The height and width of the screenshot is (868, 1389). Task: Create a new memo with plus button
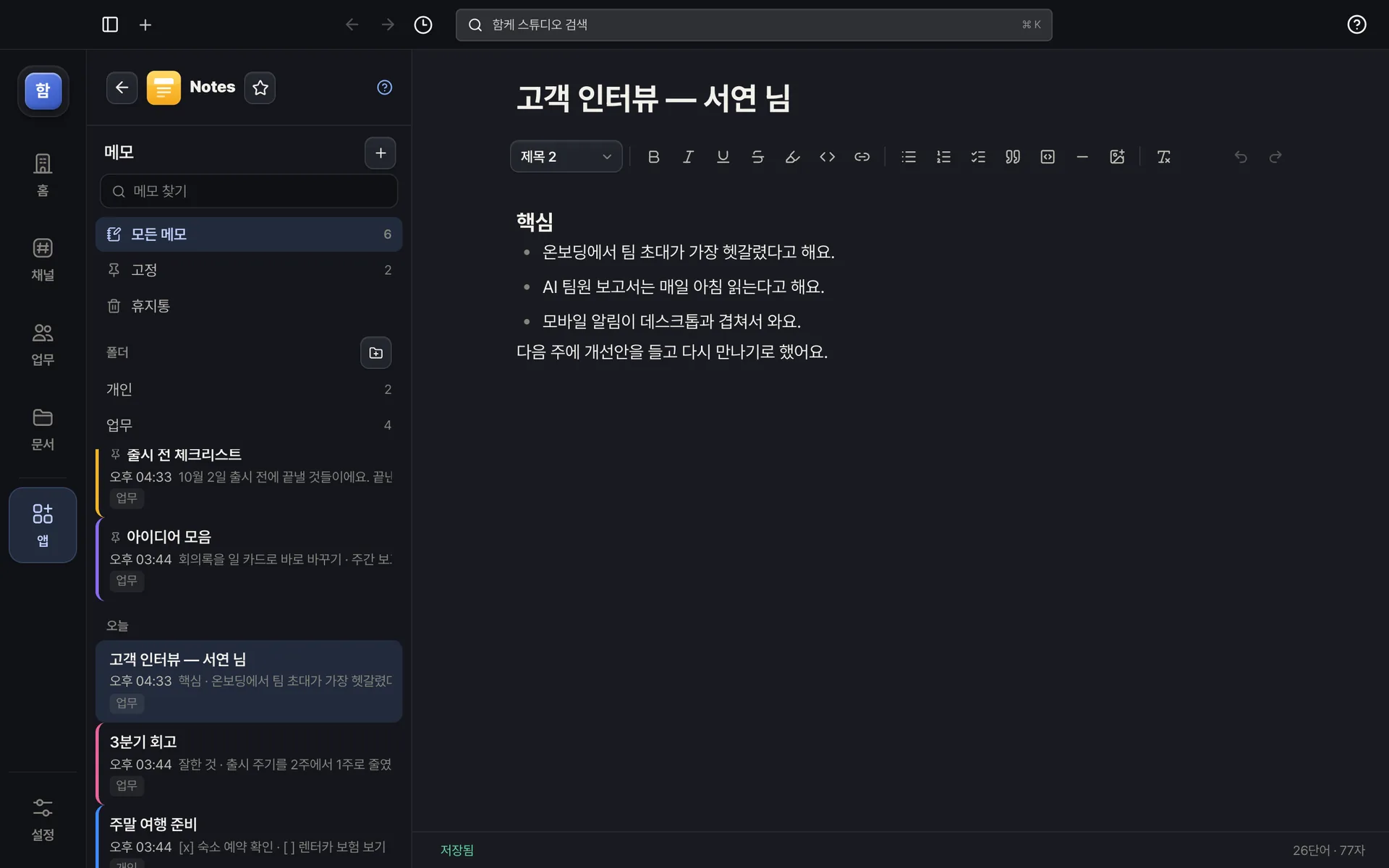[x=381, y=153]
